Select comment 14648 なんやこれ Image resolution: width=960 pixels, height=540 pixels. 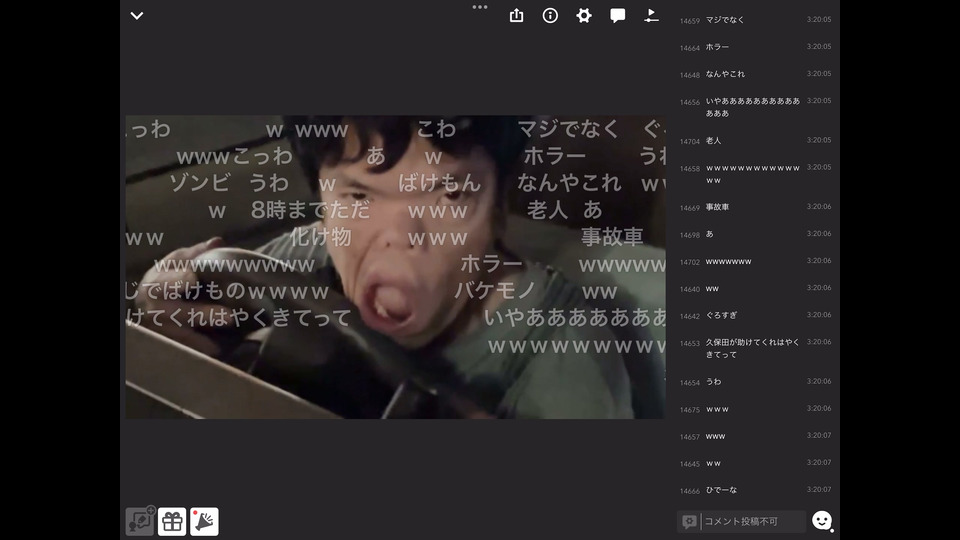coord(756,74)
